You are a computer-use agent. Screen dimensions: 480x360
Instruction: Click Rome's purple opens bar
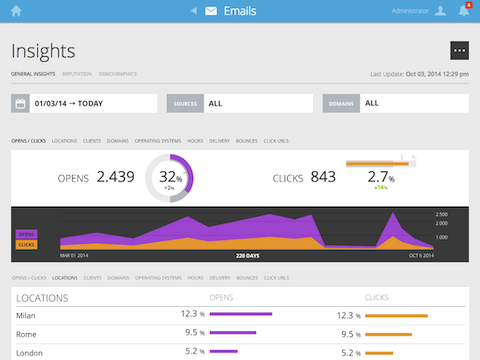pyautogui.click(x=233, y=332)
